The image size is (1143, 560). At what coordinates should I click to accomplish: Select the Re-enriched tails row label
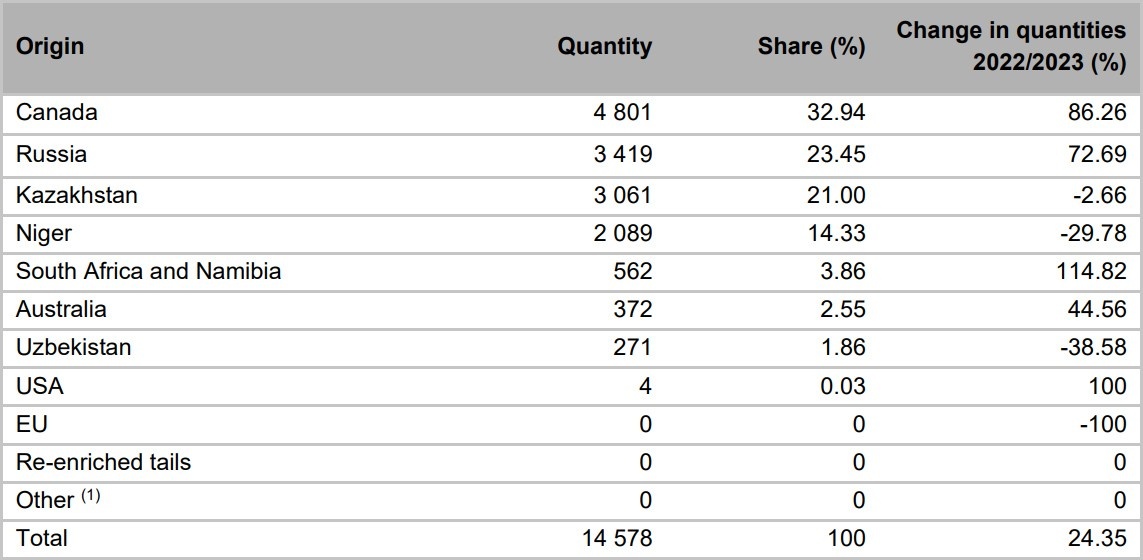[x=104, y=462]
